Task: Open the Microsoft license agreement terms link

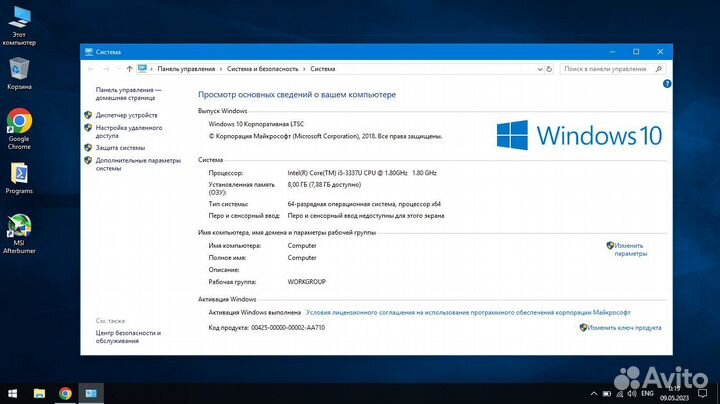Action: pyautogui.click(x=468, y=312)
